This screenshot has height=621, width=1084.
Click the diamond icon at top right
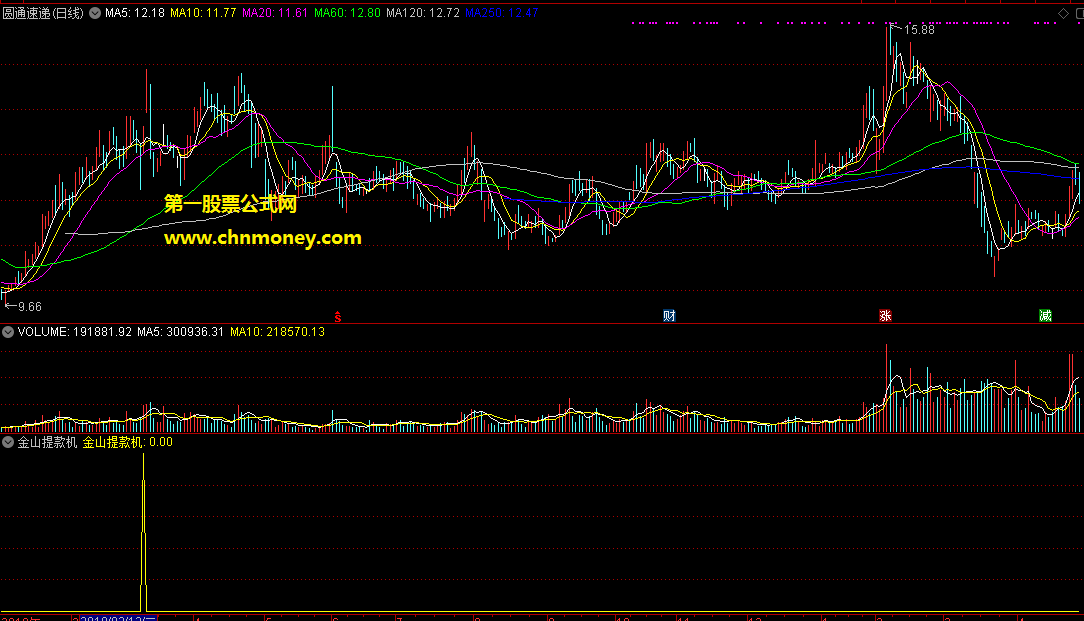click(1063, 13)
